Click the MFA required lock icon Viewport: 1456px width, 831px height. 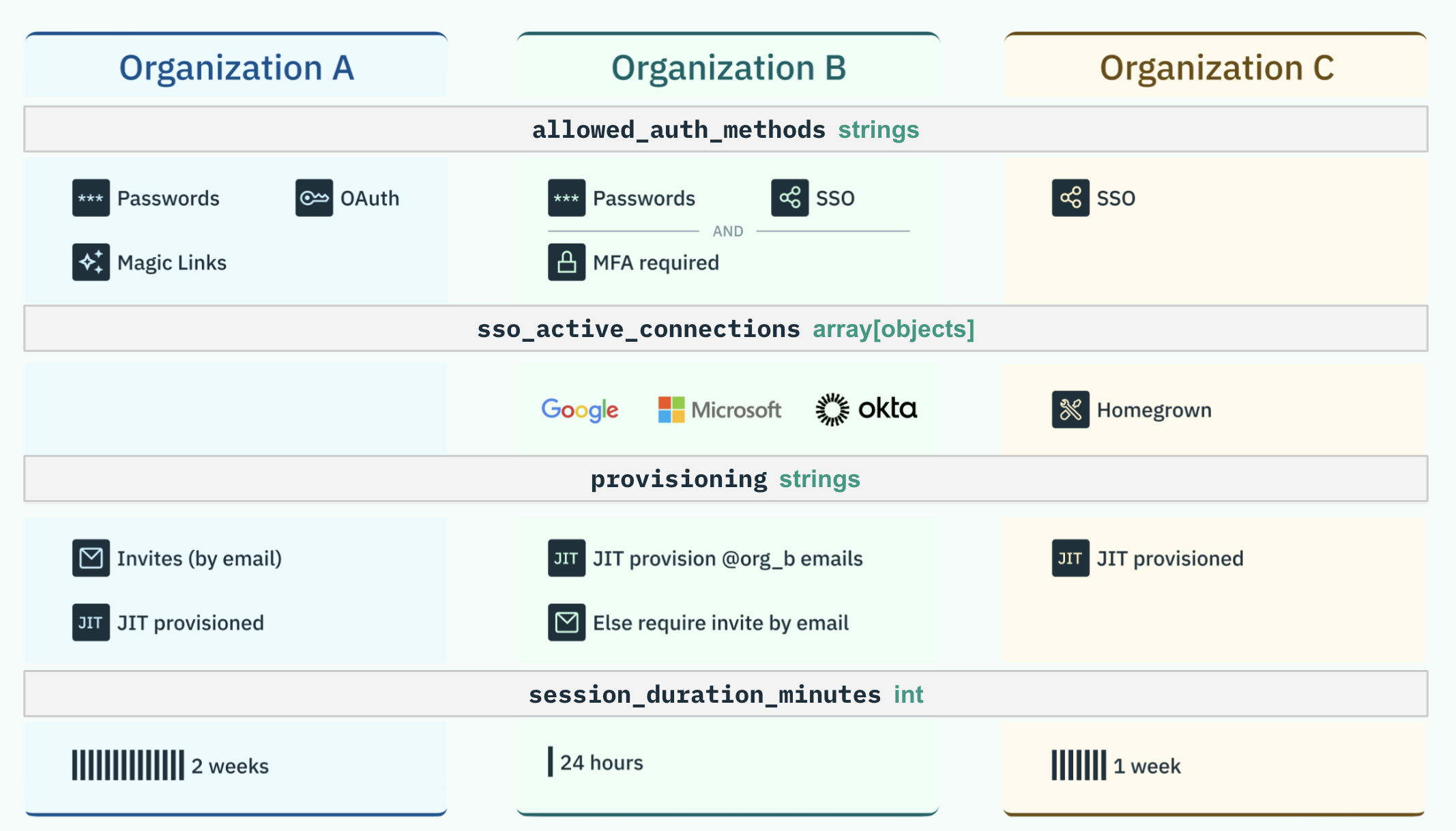click(566, 262)
